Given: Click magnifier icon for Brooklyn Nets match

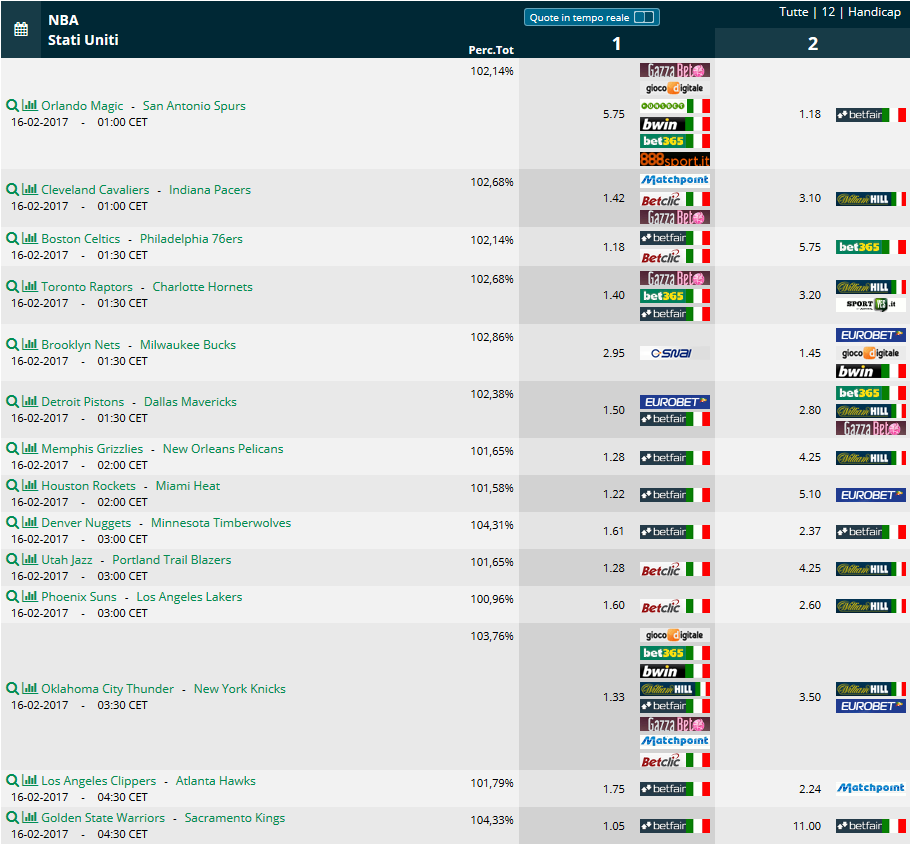Looking at the screenshot, I should [x=12, y=345].
